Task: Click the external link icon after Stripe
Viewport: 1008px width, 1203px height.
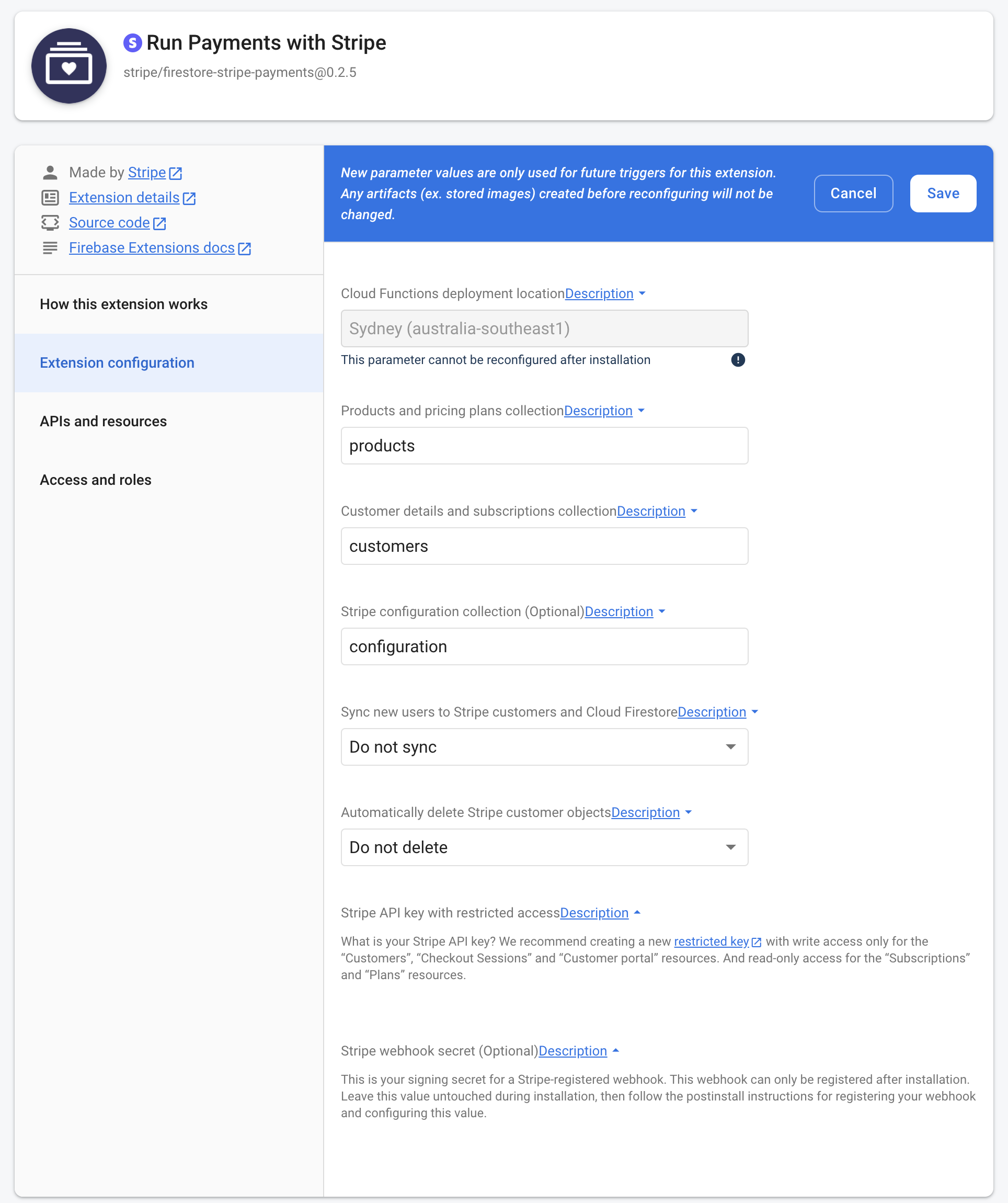Action: click(x=175, y=173)
